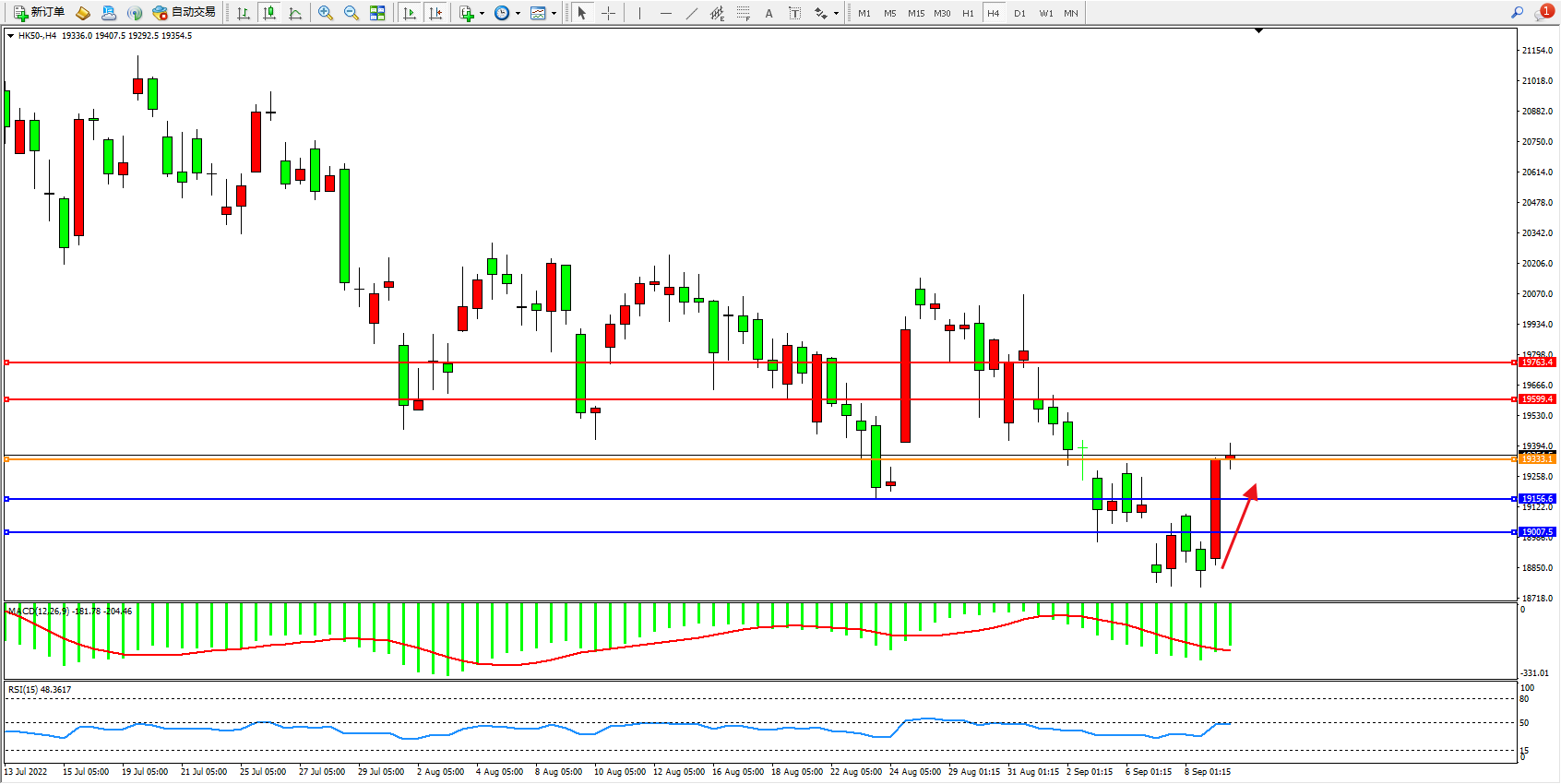Select the red line at 19763.4

pos(738,362)
